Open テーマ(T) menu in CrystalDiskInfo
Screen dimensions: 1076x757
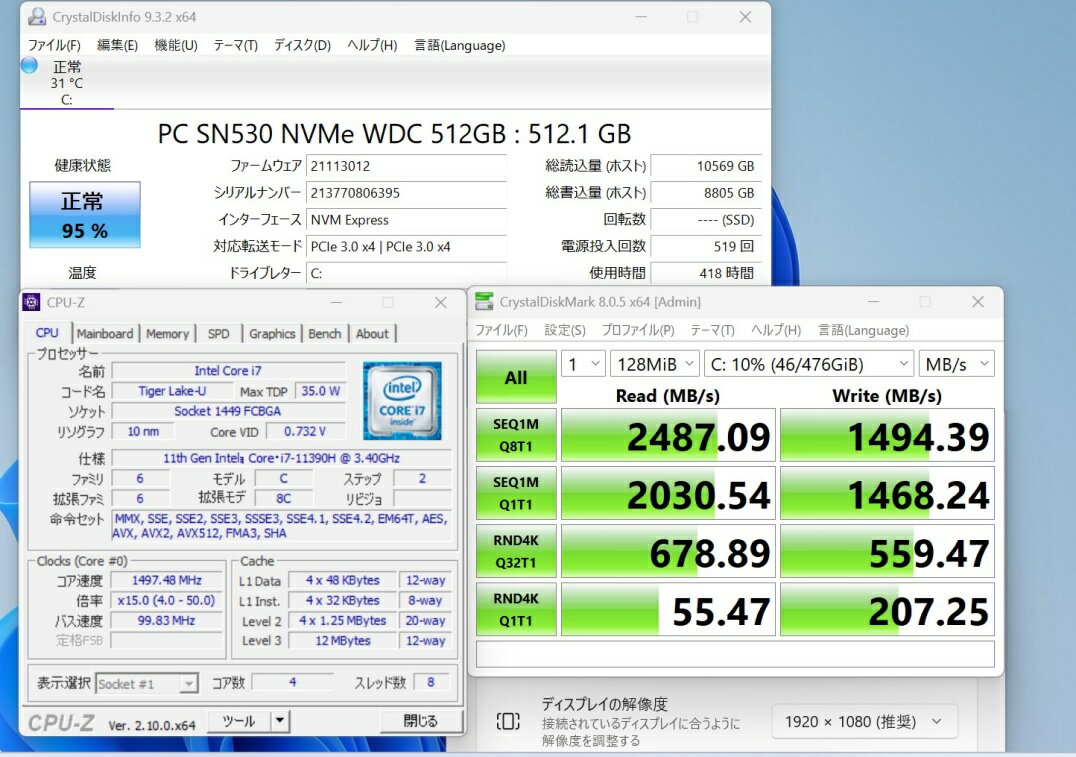235,45
